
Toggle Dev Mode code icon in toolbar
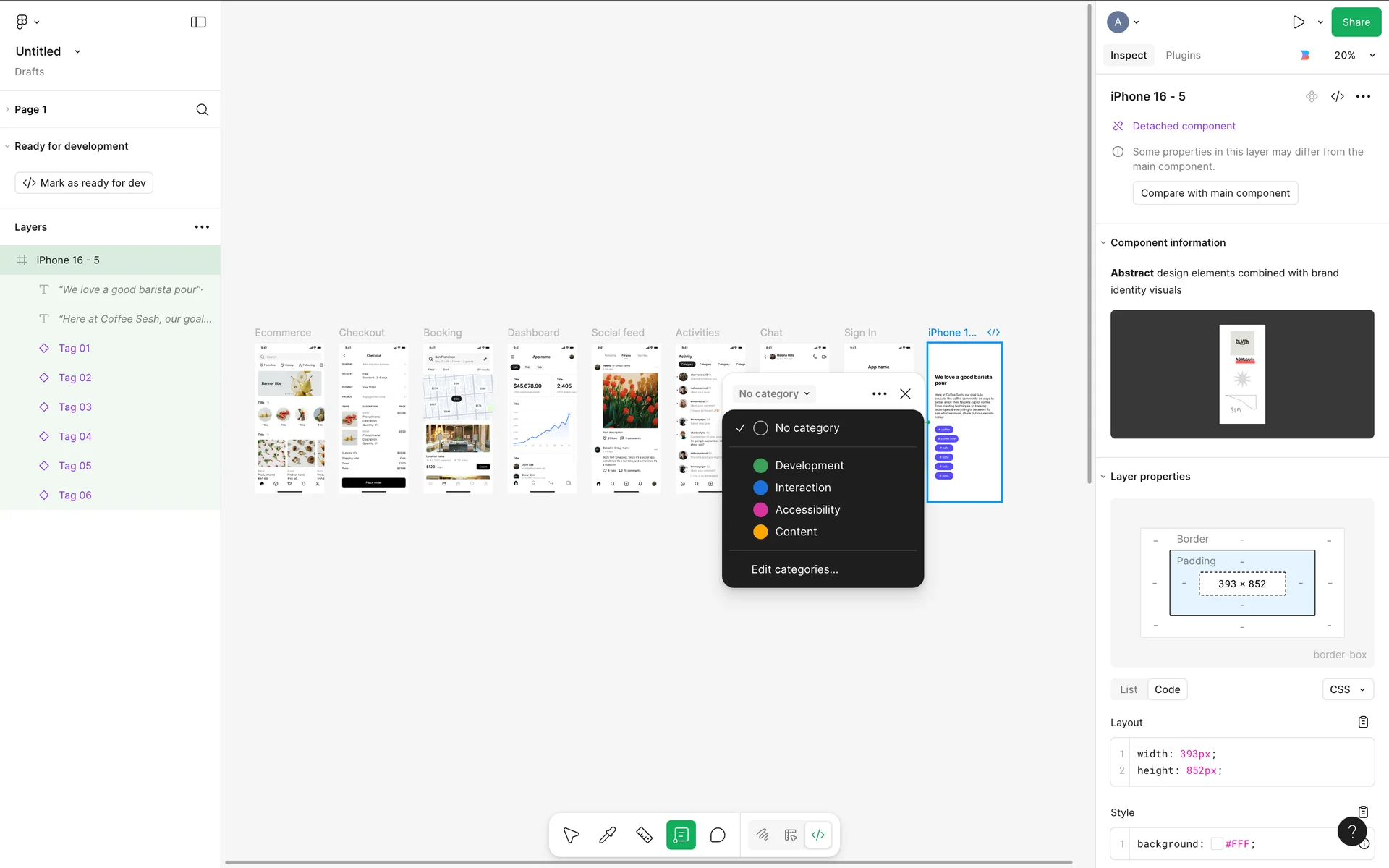coord(818,835)
